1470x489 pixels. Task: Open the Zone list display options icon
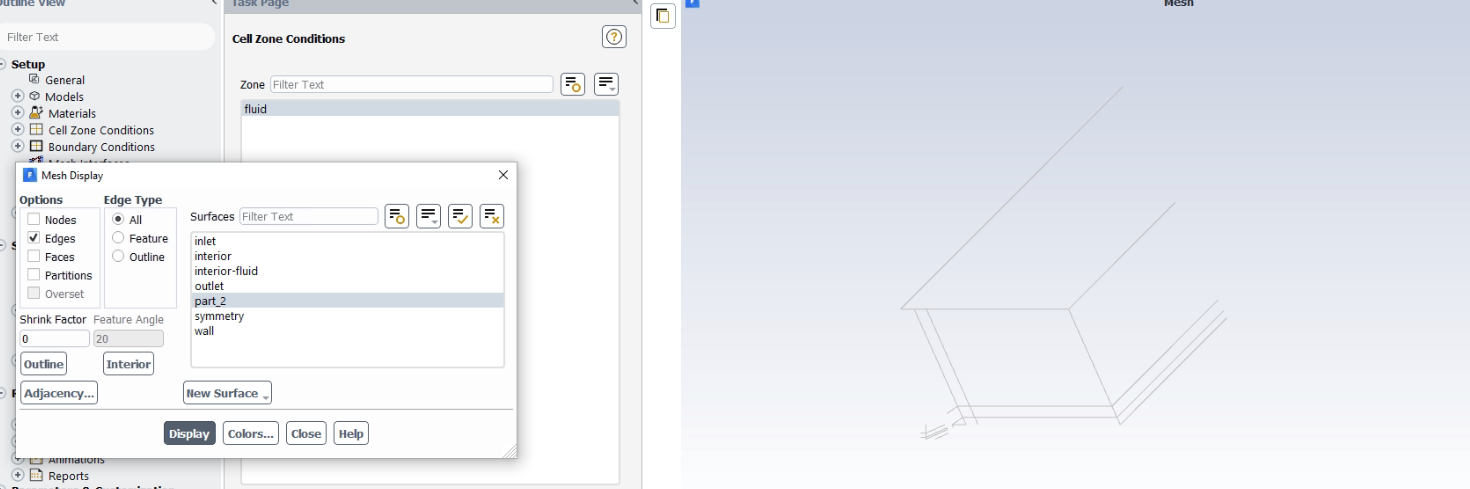[606, 84]
